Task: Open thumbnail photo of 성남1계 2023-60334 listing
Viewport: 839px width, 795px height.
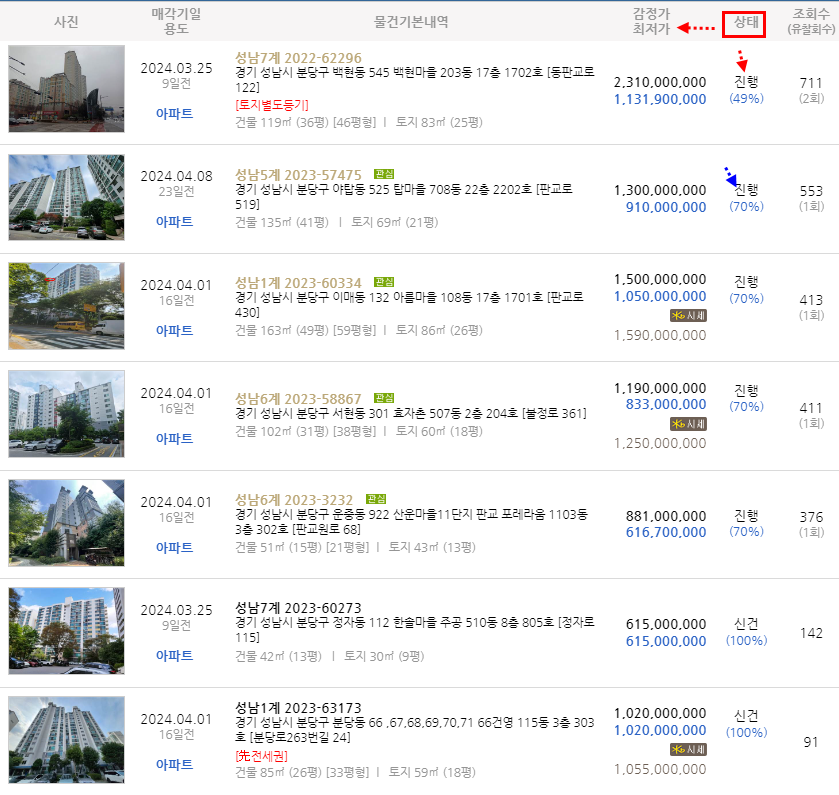Action: (x=66, y=305)
